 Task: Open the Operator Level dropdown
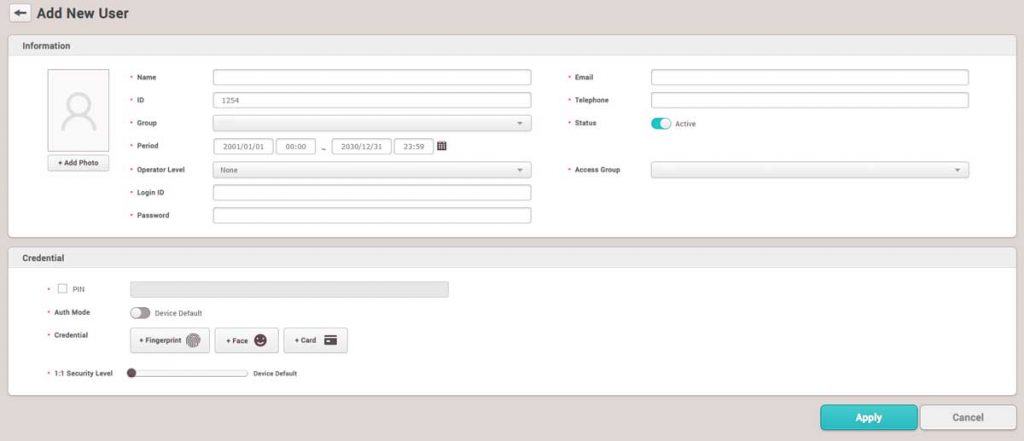tap(371, 170)
